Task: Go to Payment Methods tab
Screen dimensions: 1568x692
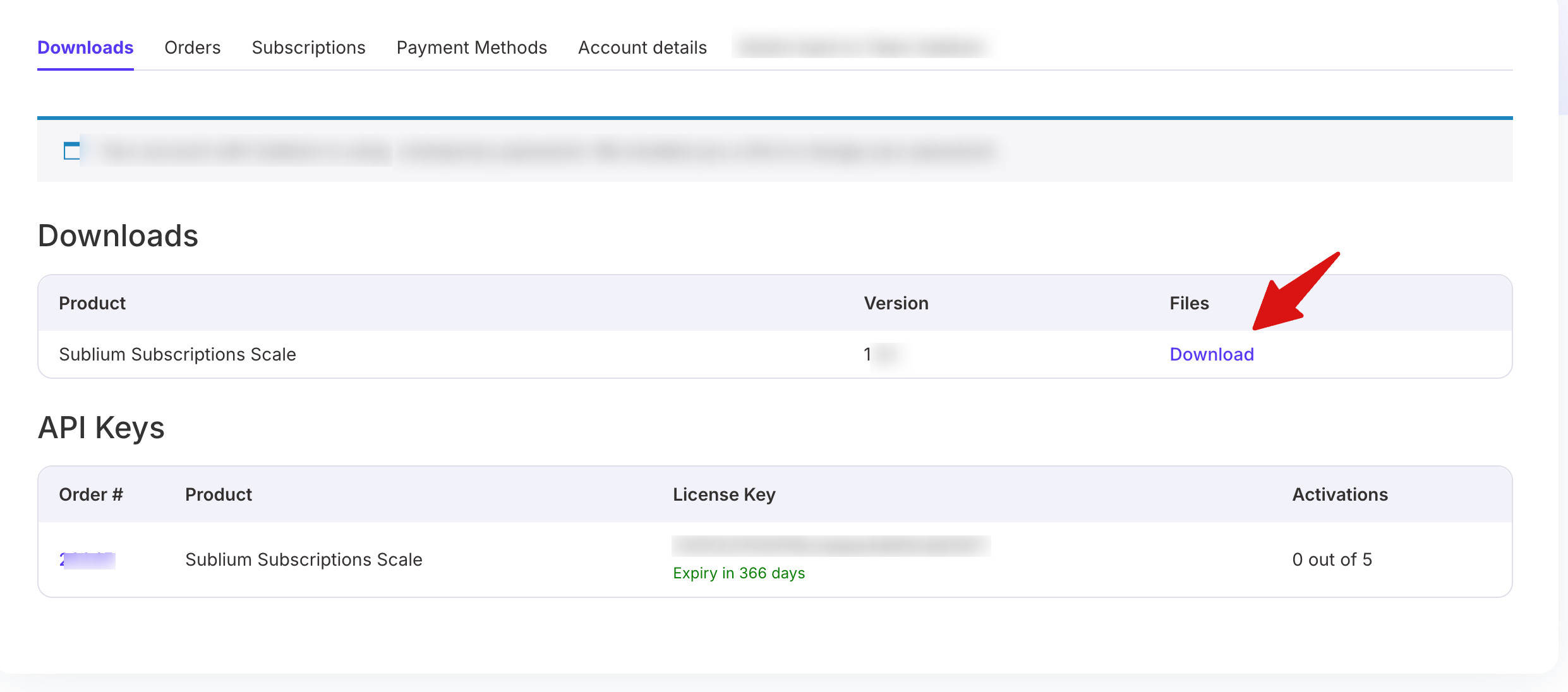Action: (471, 47)
